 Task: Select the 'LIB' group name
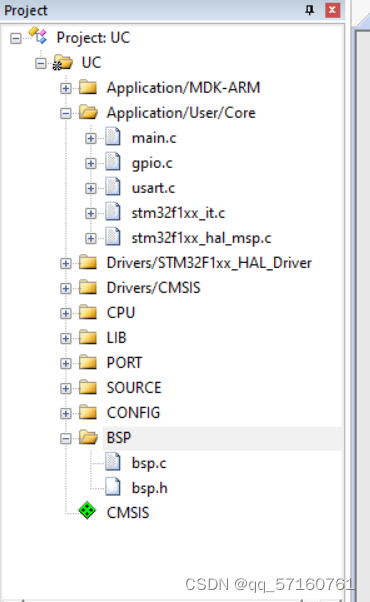point(117,338)
